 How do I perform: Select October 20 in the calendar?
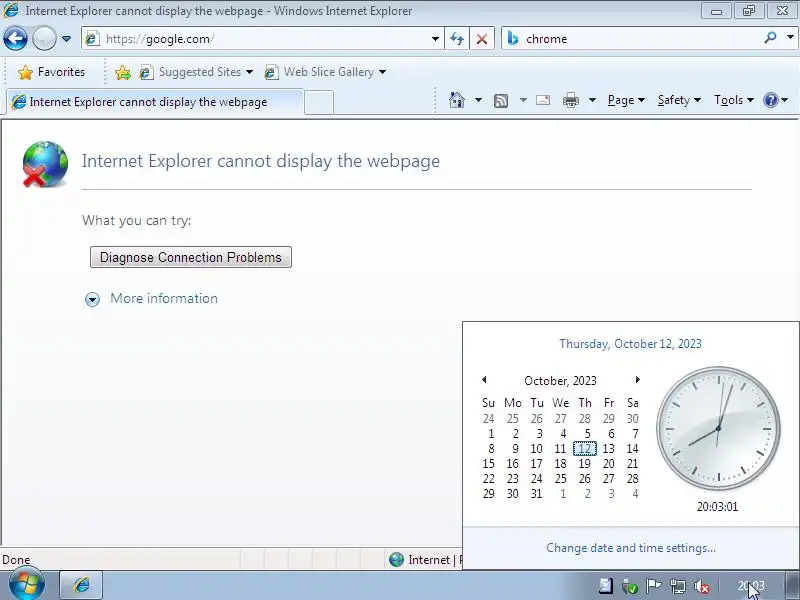609,464
